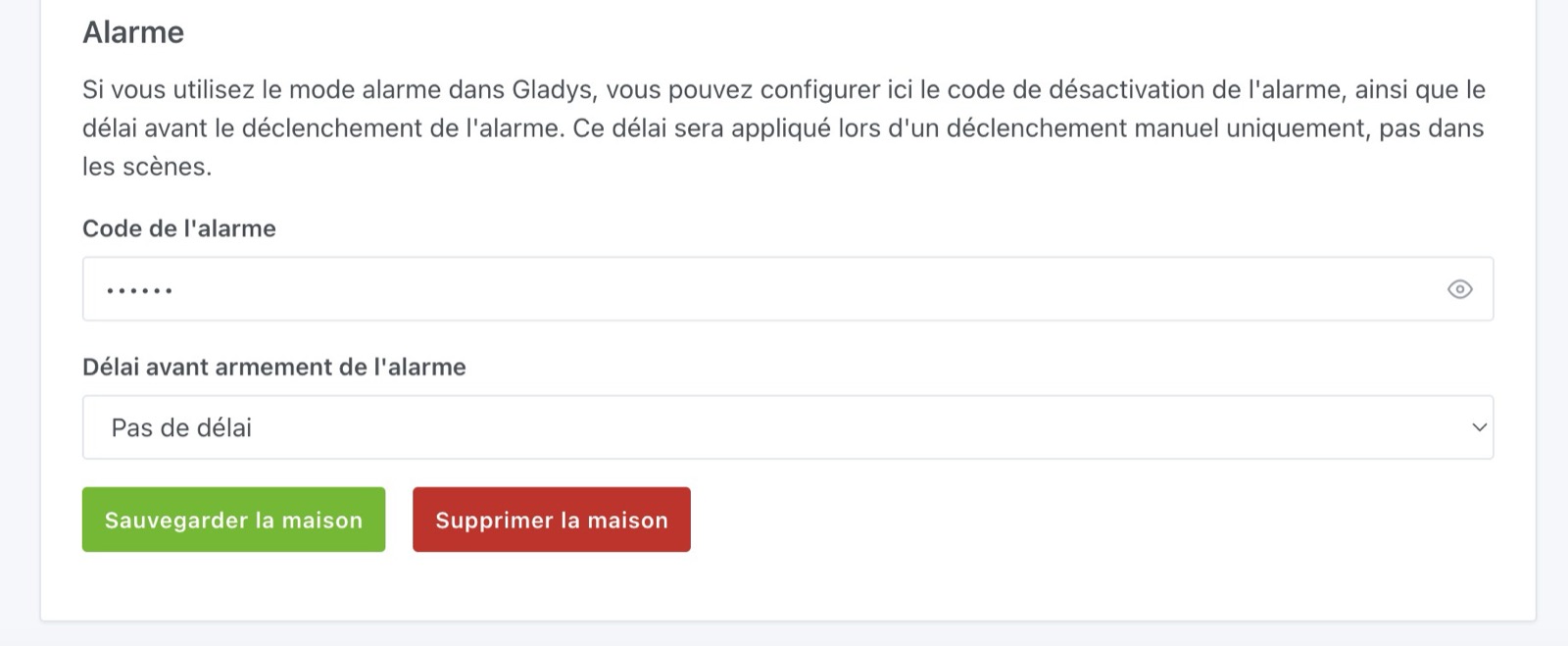Click 'Supprimer la maison' to delete house
1568x646 pixels.
[x=552, y=520]
